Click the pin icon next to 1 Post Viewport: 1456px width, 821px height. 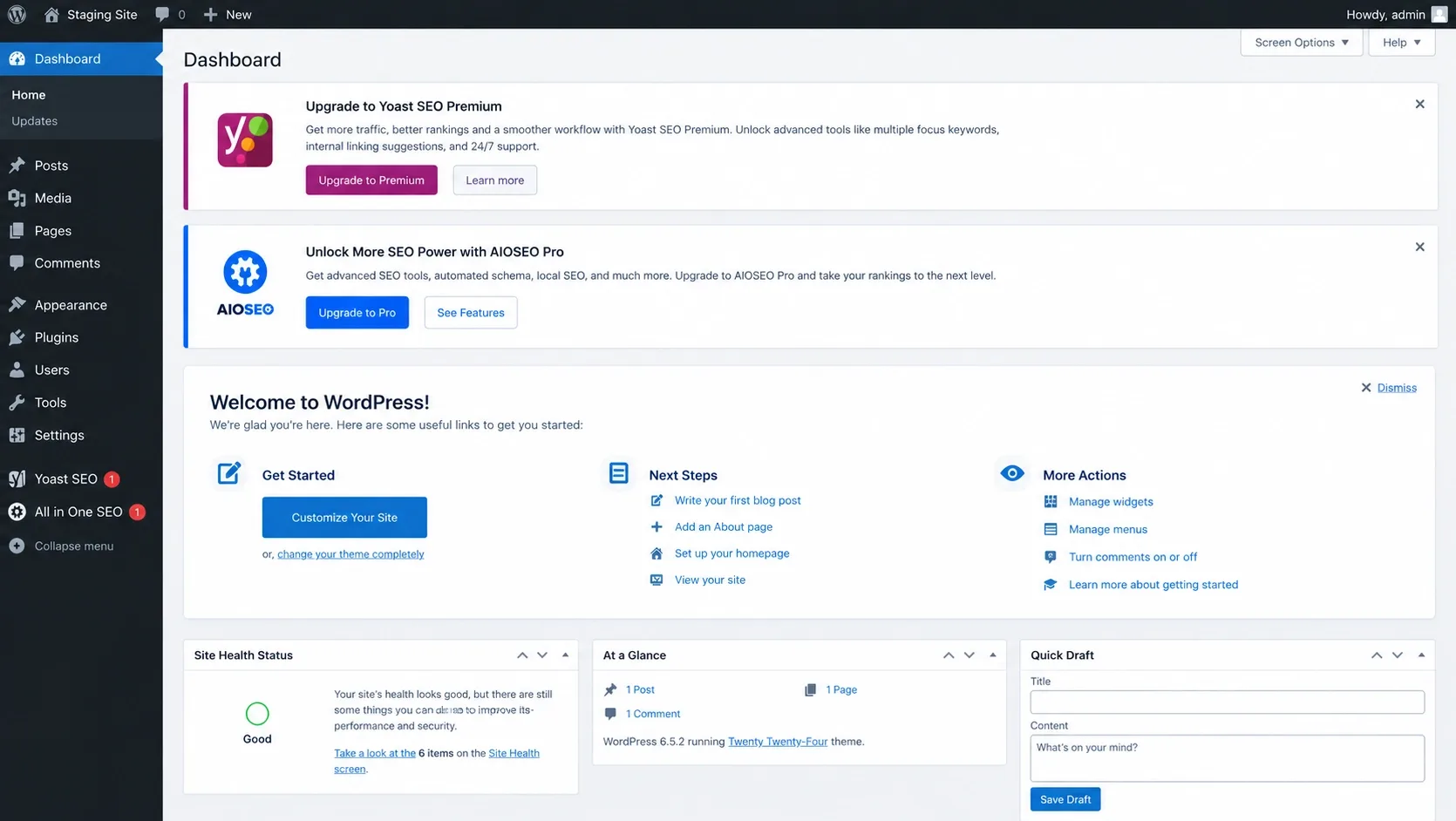click(610, 689)
